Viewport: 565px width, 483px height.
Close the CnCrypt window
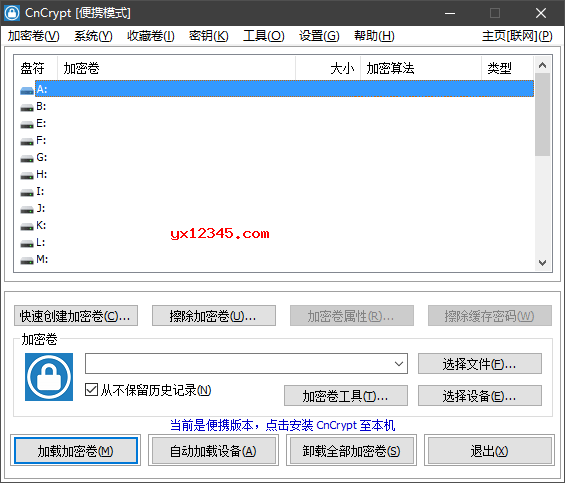tap(540, 13)
